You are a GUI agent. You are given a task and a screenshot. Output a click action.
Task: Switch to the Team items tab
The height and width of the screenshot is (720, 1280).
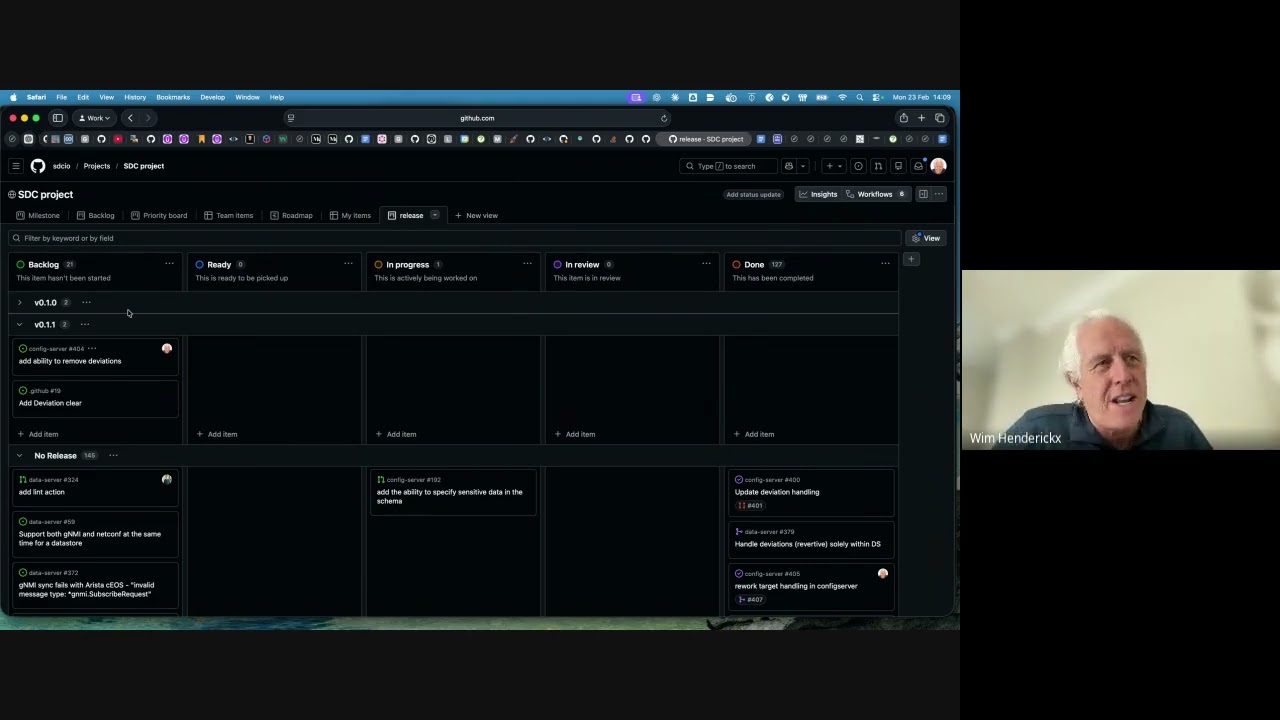point(229,215)
